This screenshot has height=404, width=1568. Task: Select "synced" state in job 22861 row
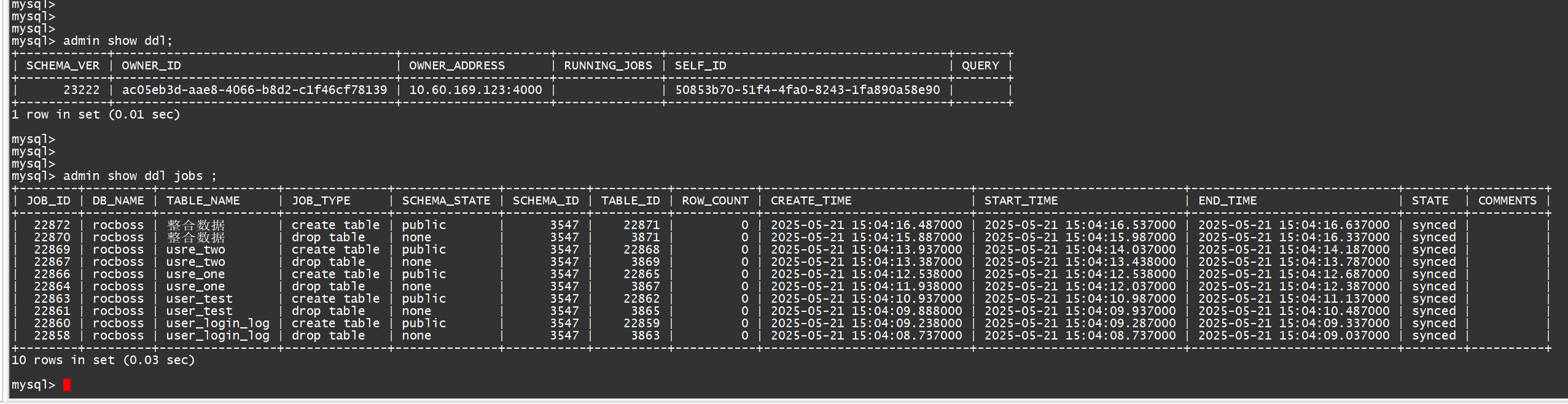[x=1433, y=311]
